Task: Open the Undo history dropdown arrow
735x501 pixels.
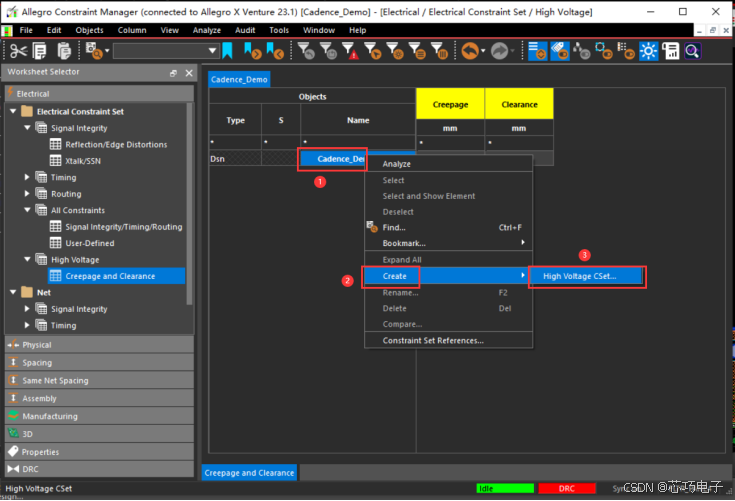Action: pyautogui.click(x=483, y=51)
